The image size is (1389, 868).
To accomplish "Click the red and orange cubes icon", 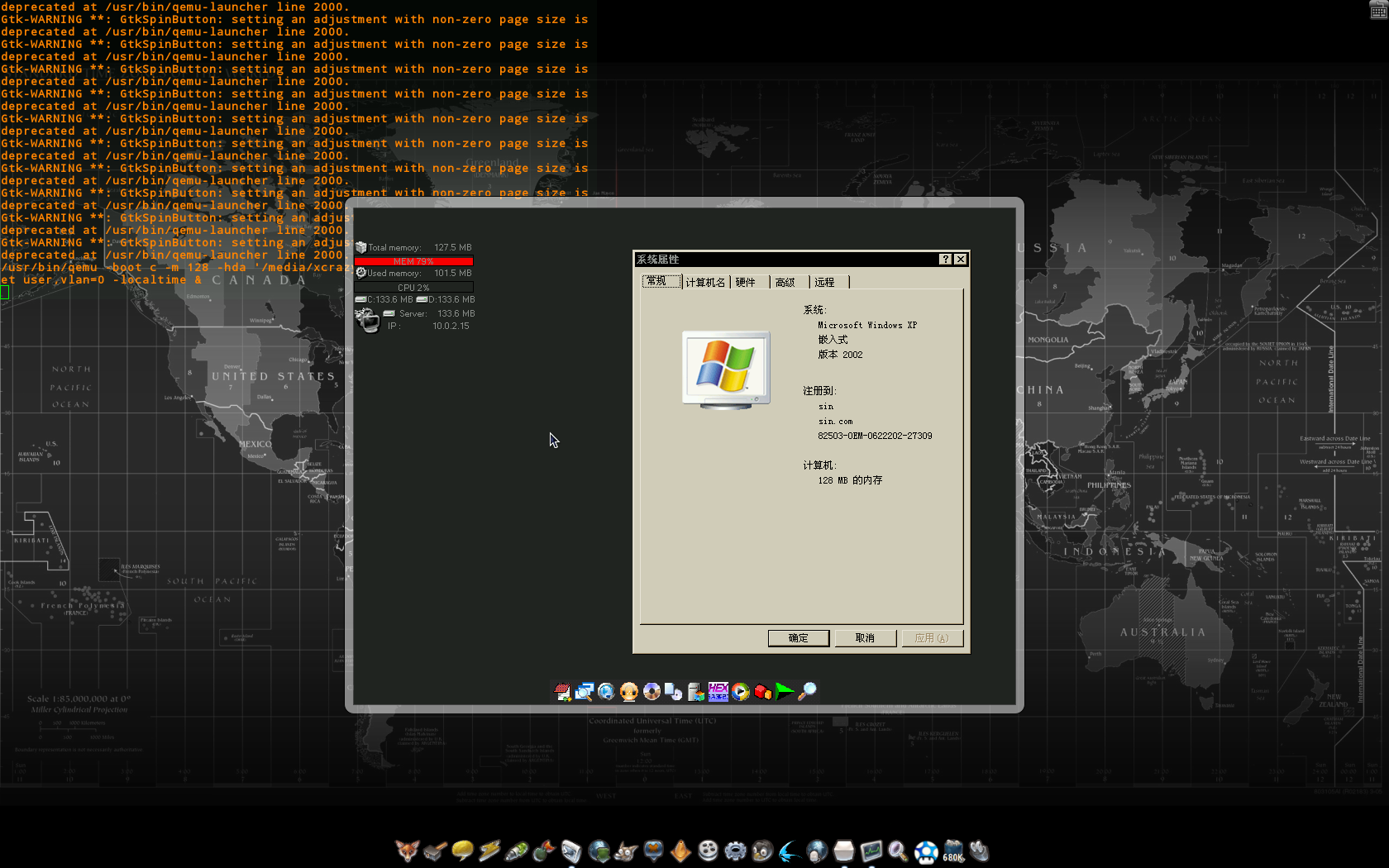I will point(763,692).
